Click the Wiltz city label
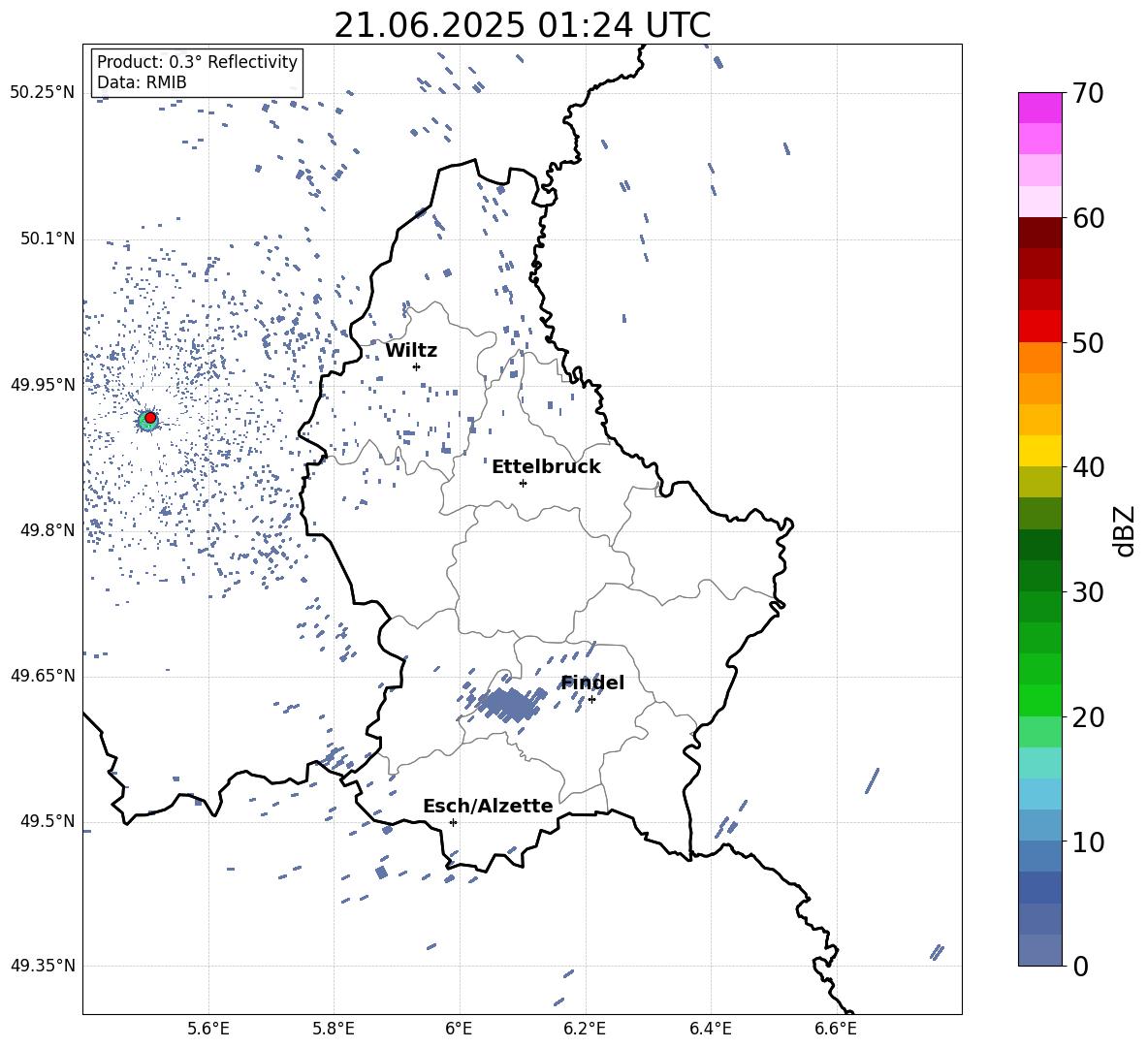 [411, 351]
